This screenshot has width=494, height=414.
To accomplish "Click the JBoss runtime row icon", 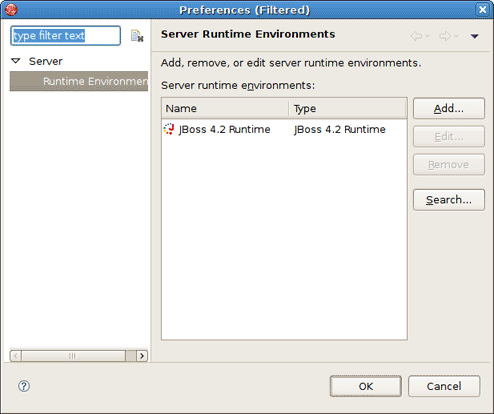I will click(x=169, y=129).
